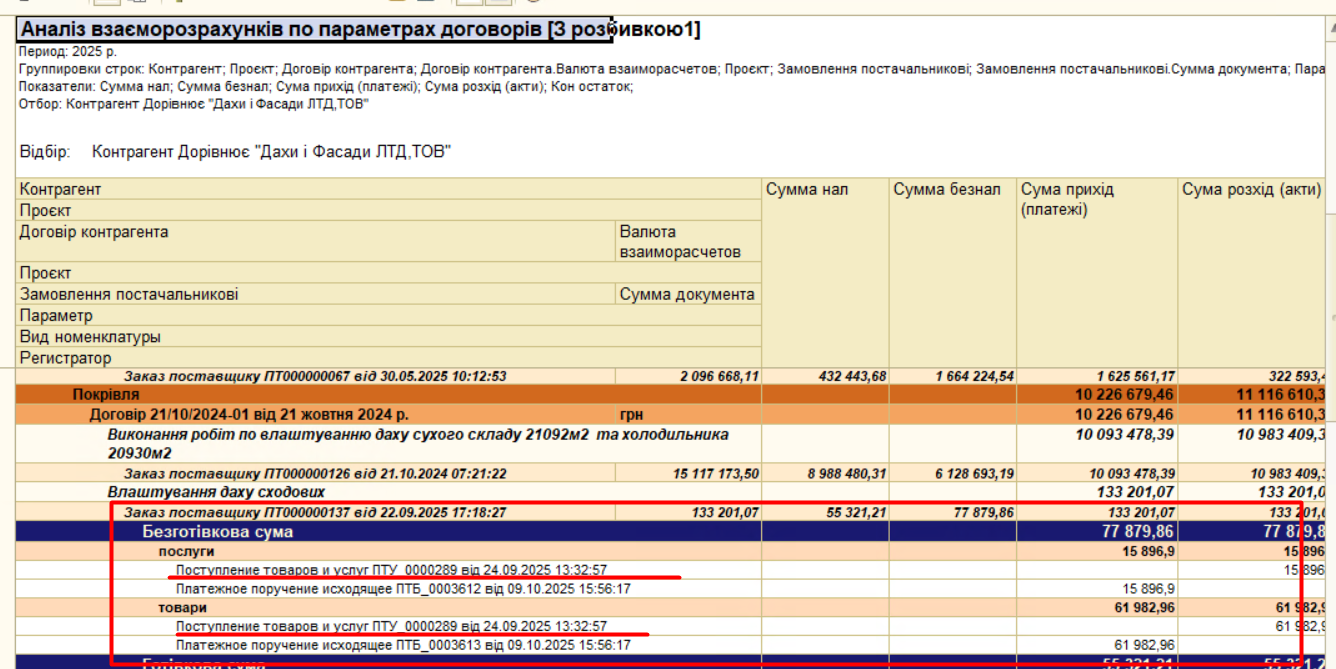Open payment order ПТБ_0003613

[403, 646]
